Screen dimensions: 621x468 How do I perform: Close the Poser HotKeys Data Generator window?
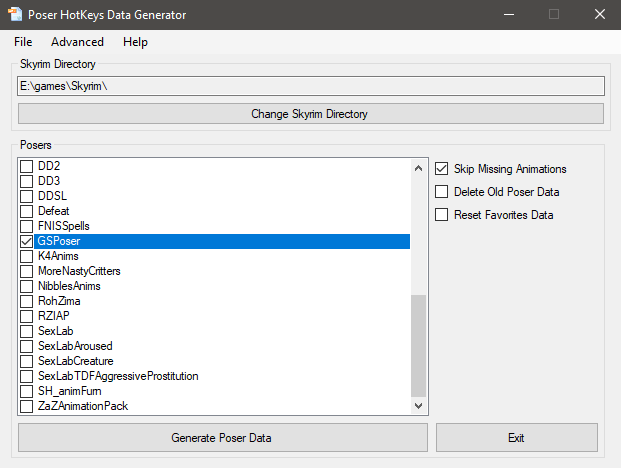point(600,15)
